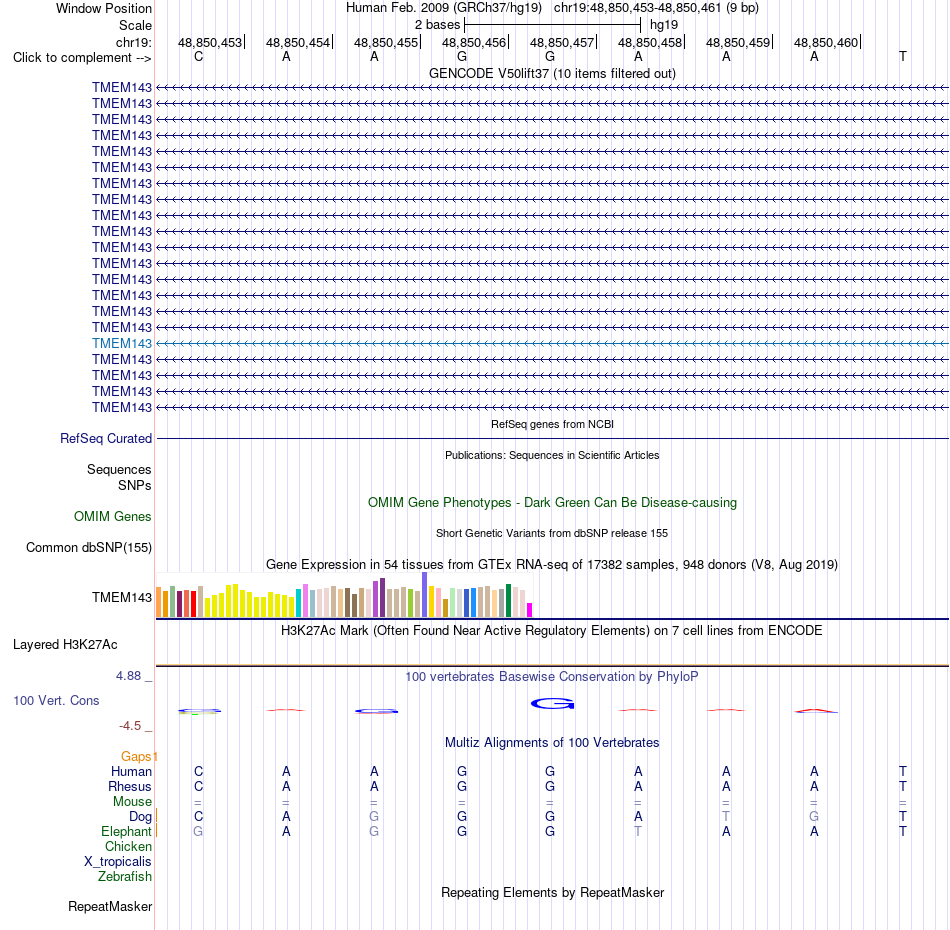Viewport: 950px width, 930px height.
Task: Click the Rhesus alignment row label
Action: click(x=130, y=786)
